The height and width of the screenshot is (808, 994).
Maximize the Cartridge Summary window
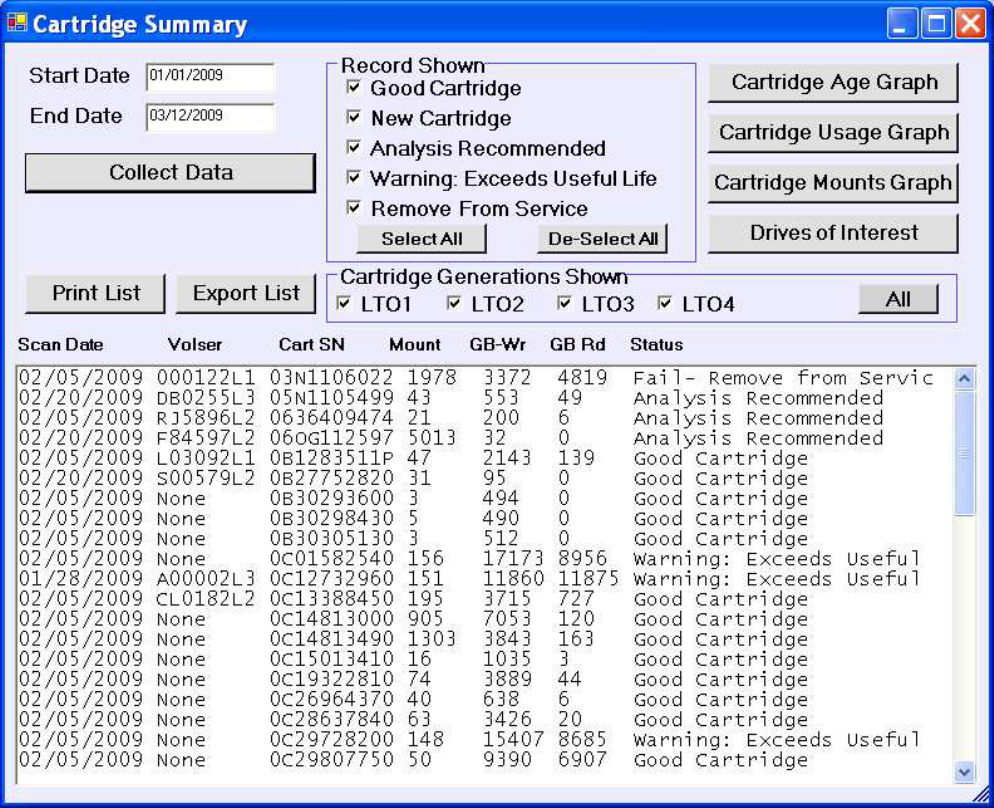[x=935, y=24]
